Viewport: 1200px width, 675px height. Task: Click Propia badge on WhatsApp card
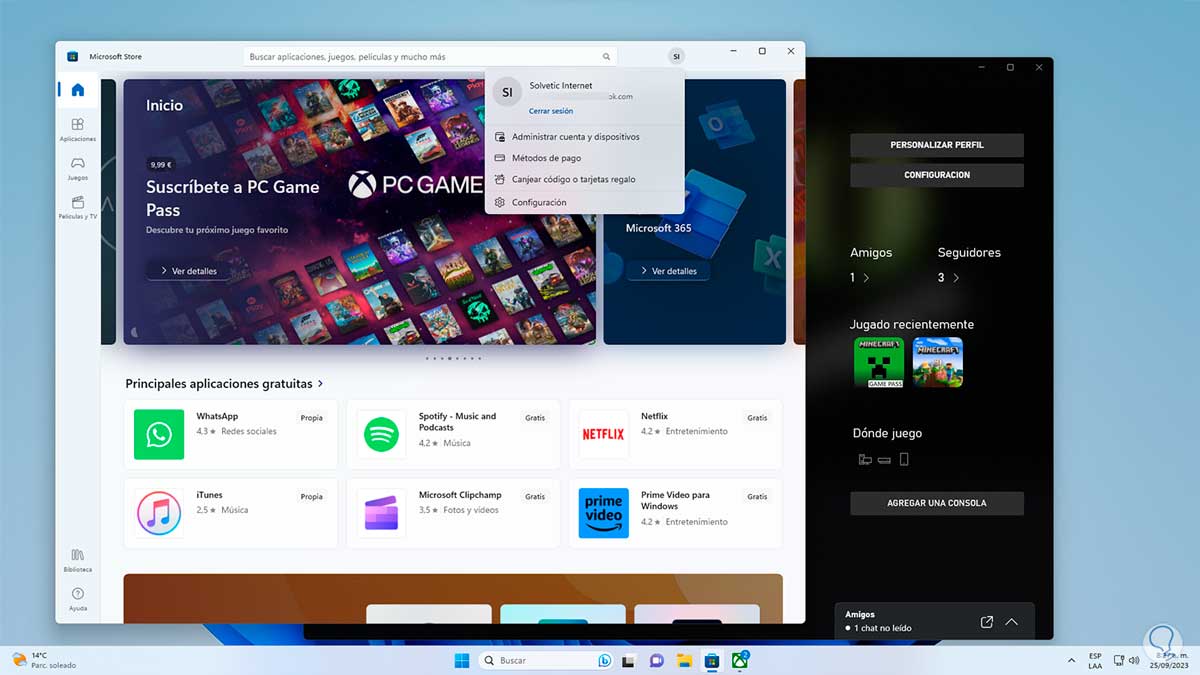click(312, 418)
